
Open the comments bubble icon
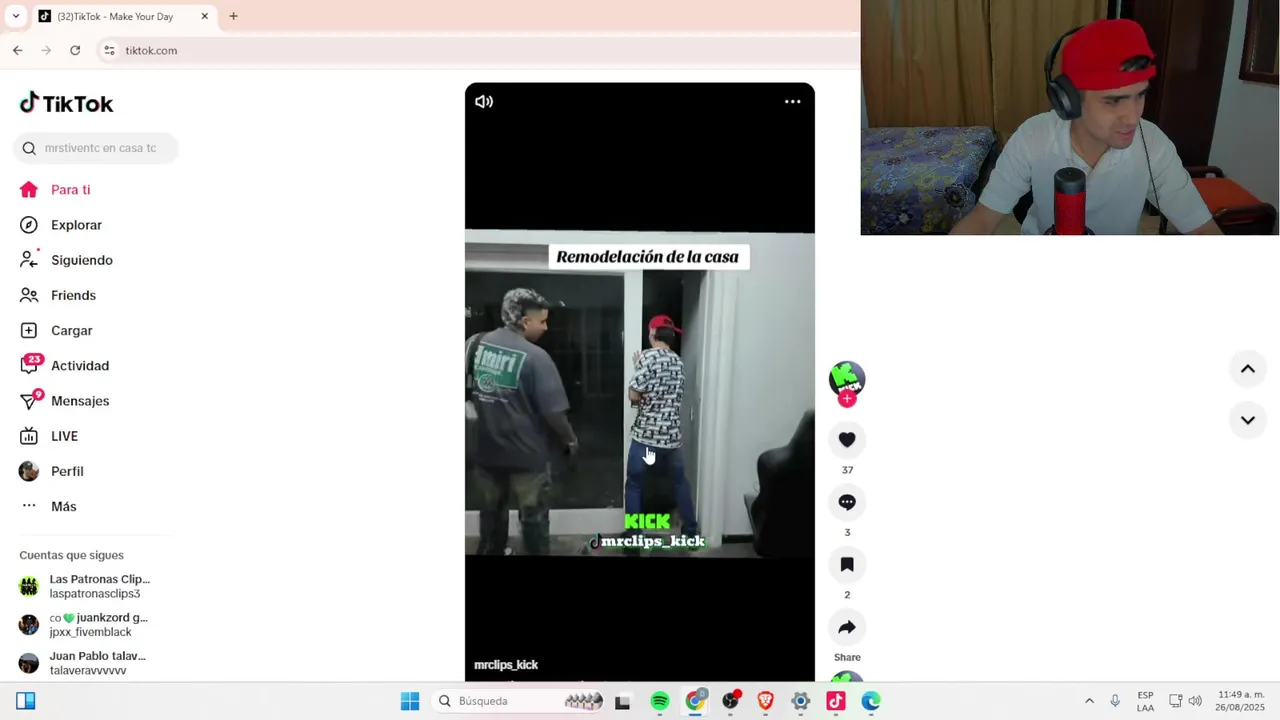pos(847,502)
